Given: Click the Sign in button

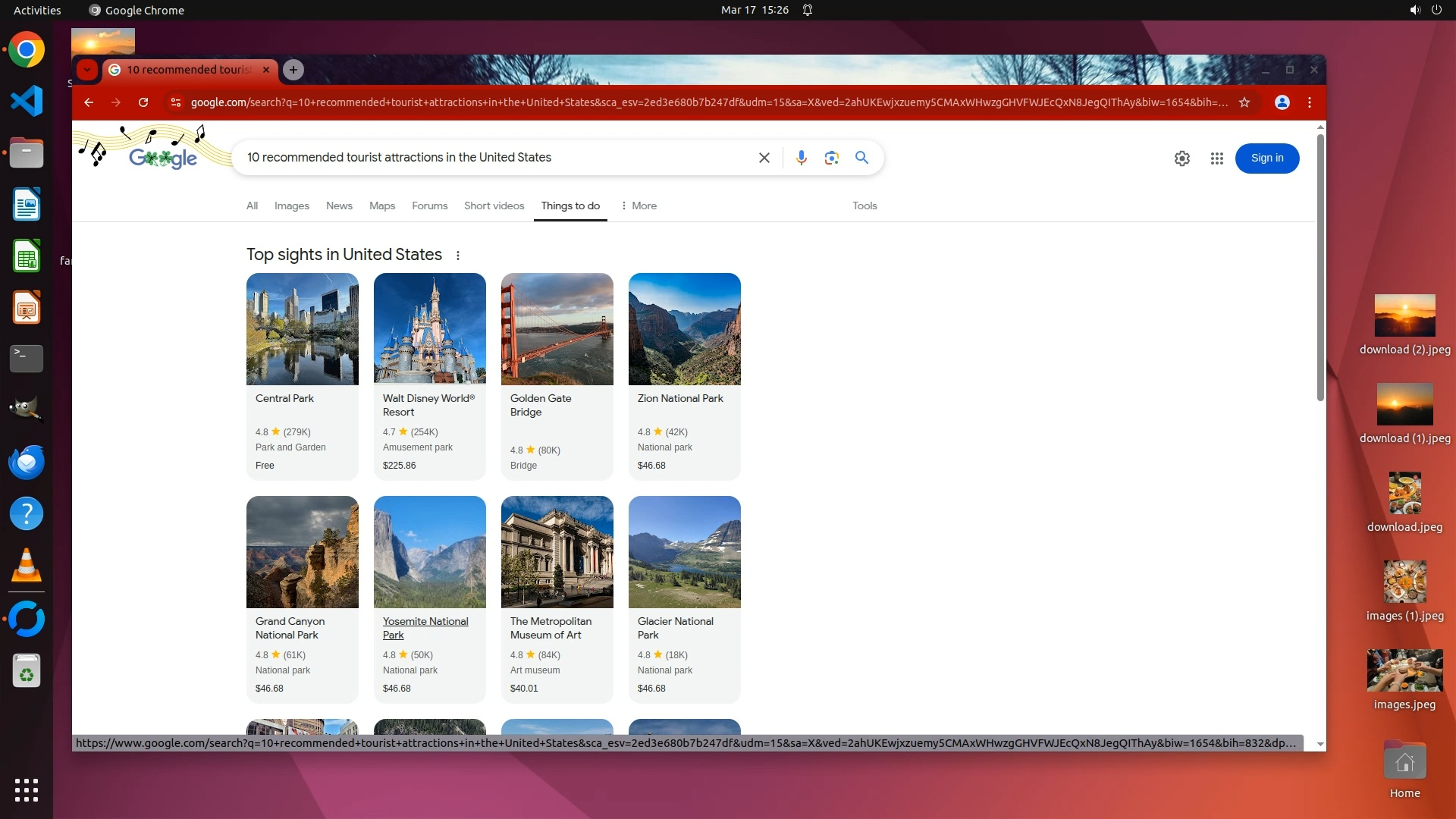Looking at the screenshot, I should tap(1266, 158).
